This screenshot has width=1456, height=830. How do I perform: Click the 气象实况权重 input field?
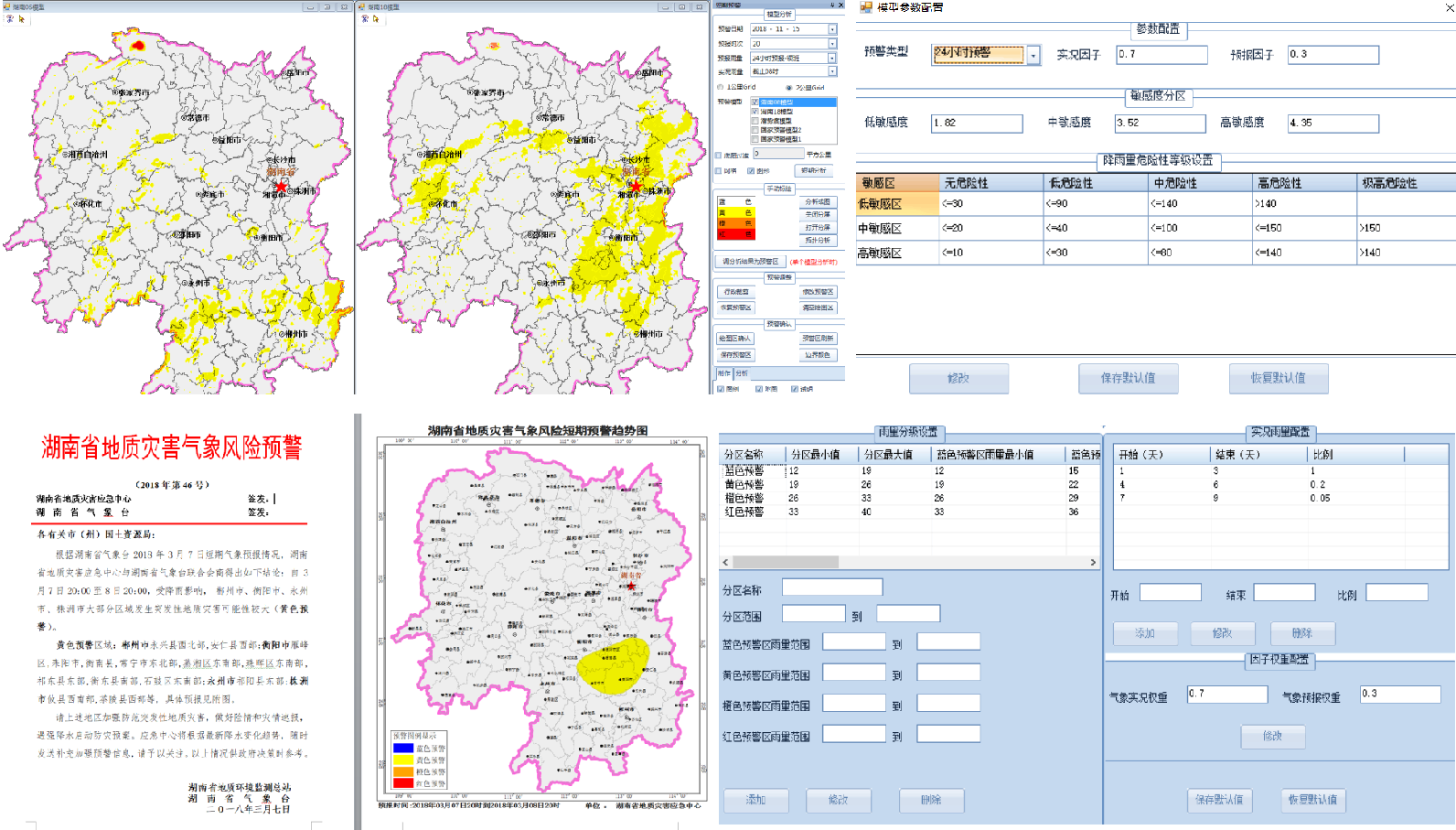point(1226,695)
